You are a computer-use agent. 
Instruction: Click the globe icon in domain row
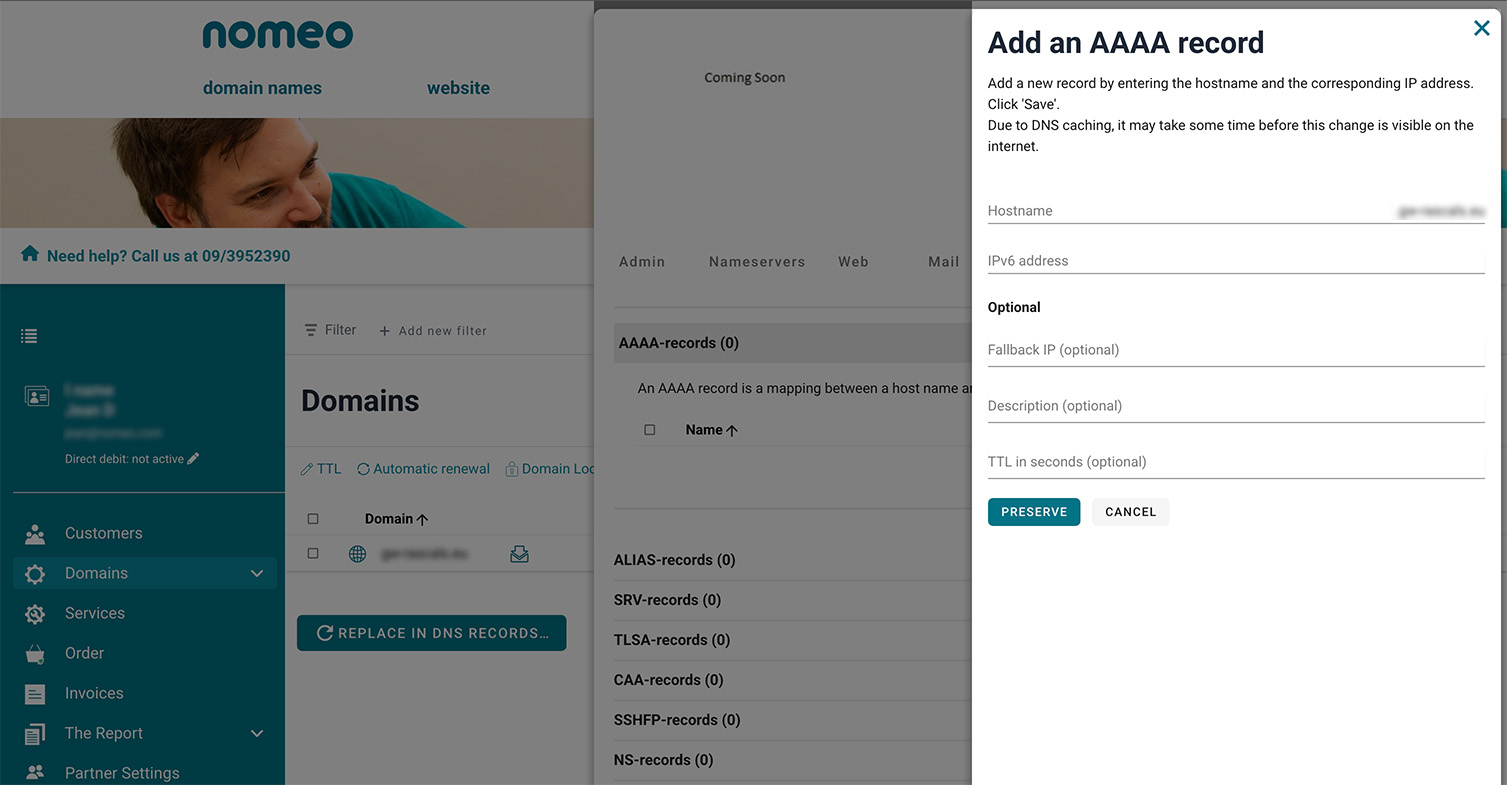pos(357,554)
